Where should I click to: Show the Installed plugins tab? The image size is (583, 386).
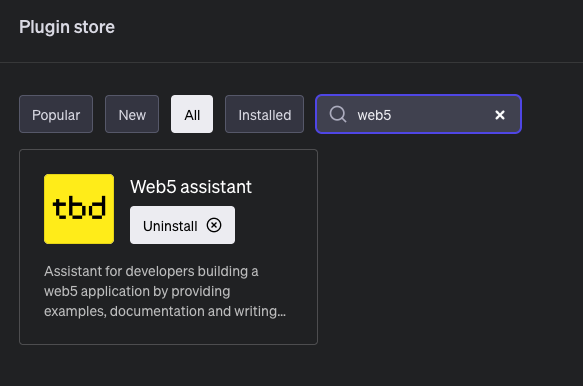(264, 114)
